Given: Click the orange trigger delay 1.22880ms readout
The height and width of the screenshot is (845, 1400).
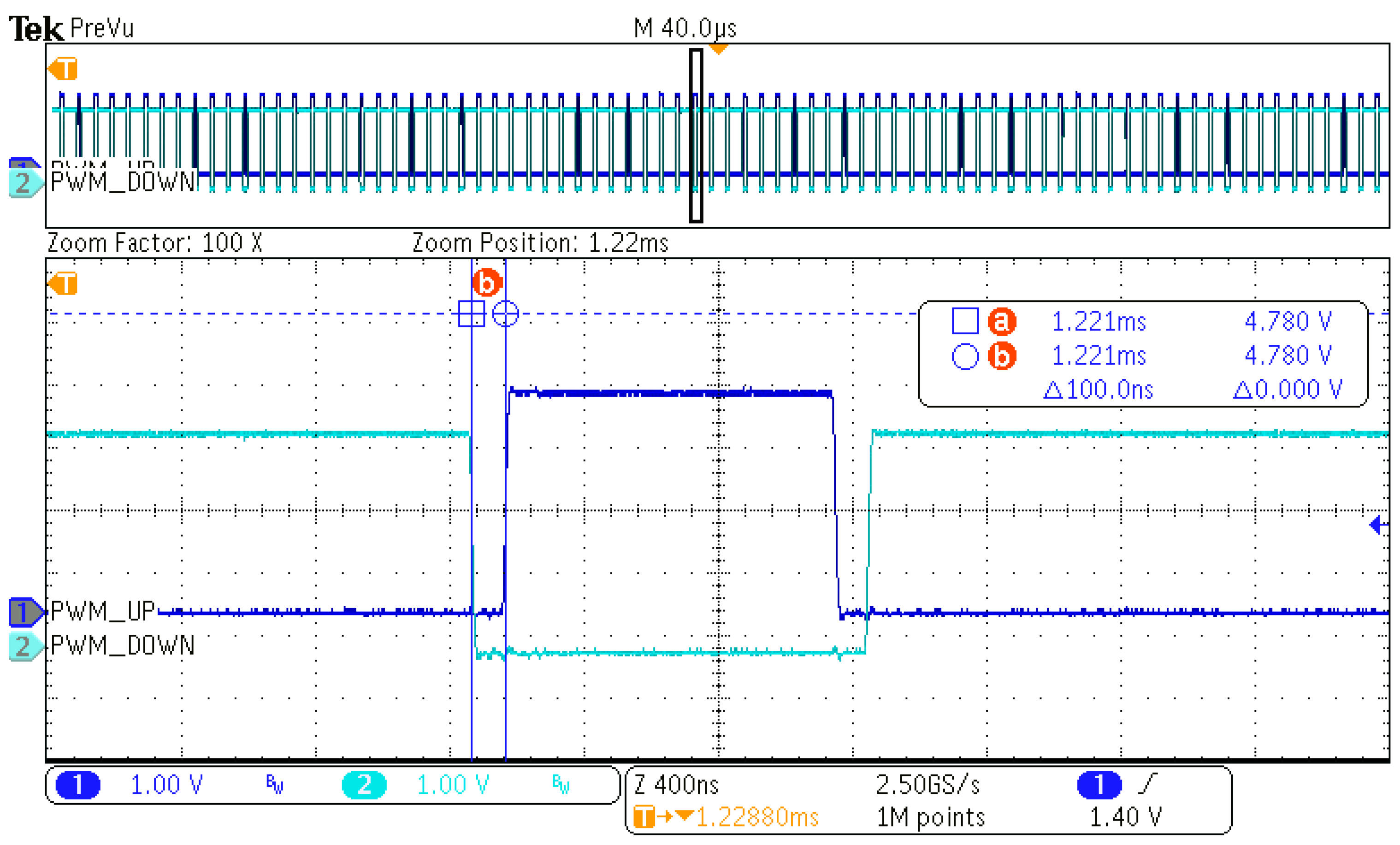Looking at the screenshot, I should pyautogui.click(x=756, y=817).
